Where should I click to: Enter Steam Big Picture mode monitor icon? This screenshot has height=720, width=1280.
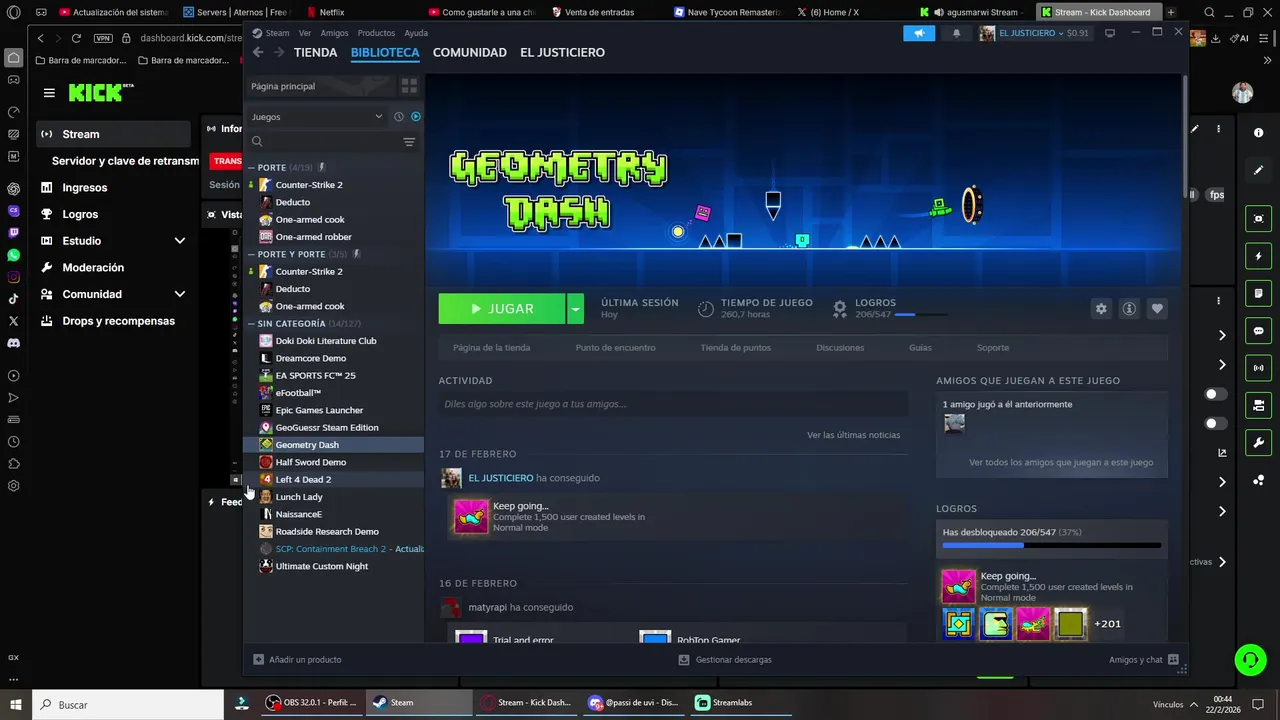click(1109, 33)
